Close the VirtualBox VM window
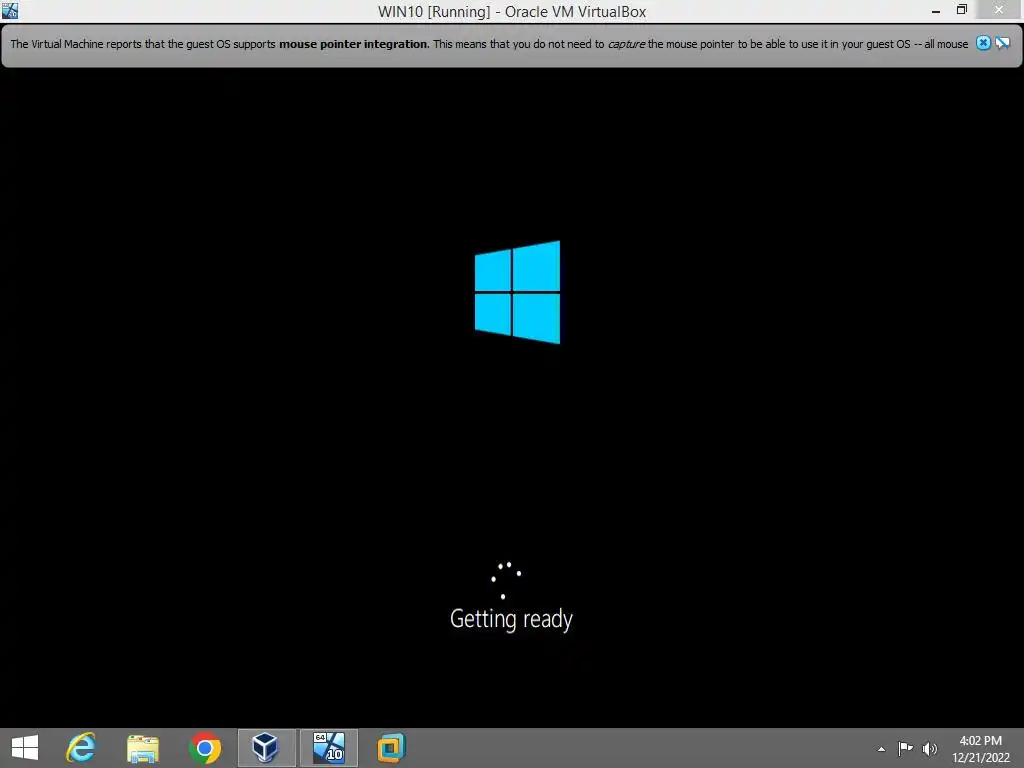The height and width of the screenshot is (768, 1024). (x=999, y=10)
